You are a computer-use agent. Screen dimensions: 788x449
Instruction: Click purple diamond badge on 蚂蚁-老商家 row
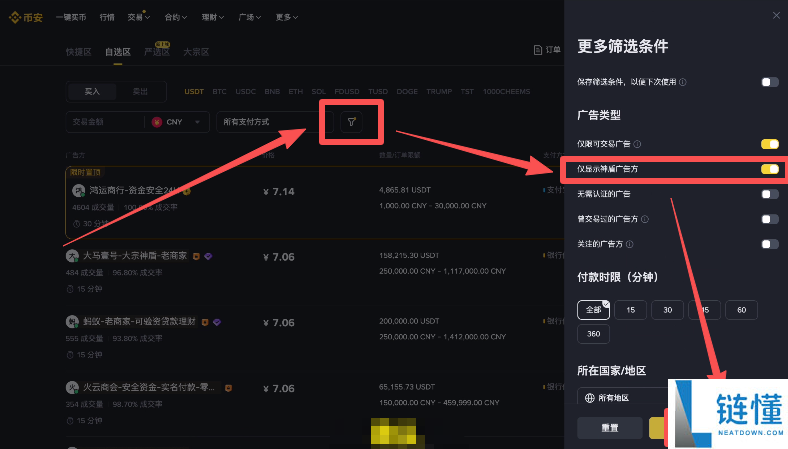(217, 322)
